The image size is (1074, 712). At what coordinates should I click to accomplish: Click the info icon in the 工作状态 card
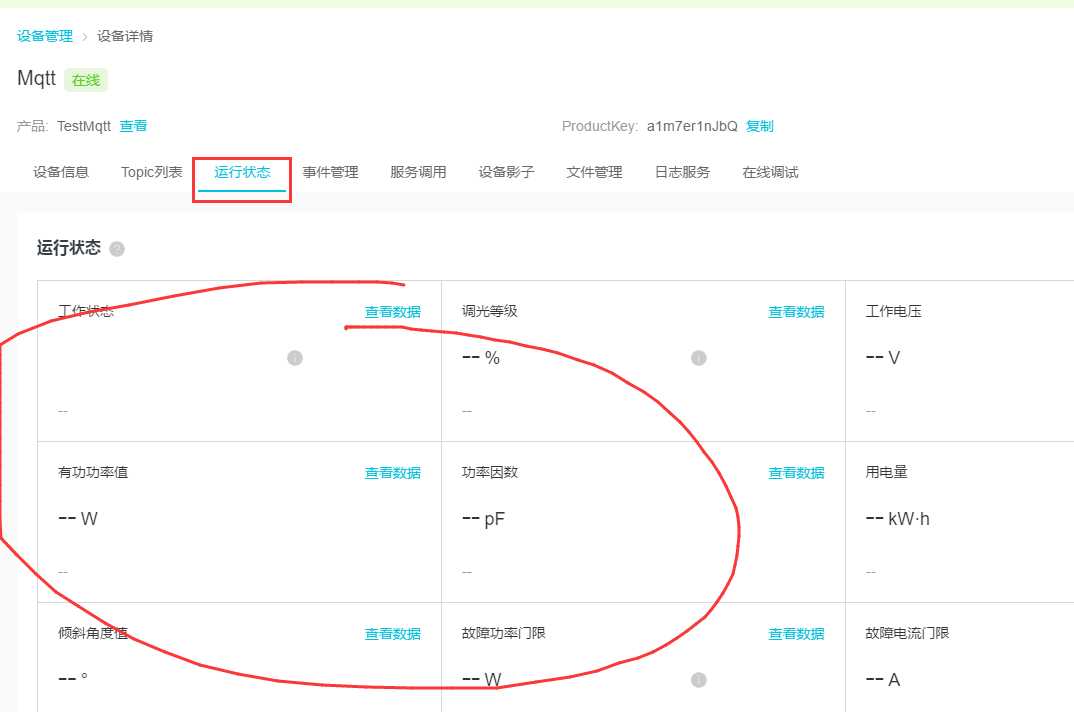click(295, 358)
